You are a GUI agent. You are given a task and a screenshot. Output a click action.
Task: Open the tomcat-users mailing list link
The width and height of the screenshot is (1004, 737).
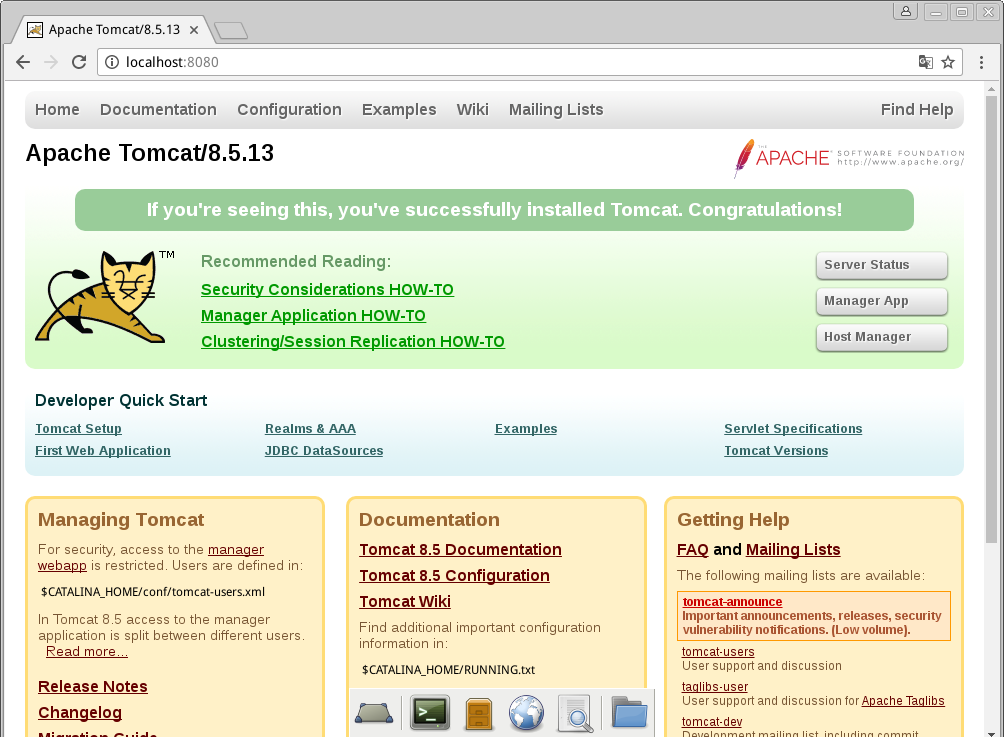(x=718, y=652)
